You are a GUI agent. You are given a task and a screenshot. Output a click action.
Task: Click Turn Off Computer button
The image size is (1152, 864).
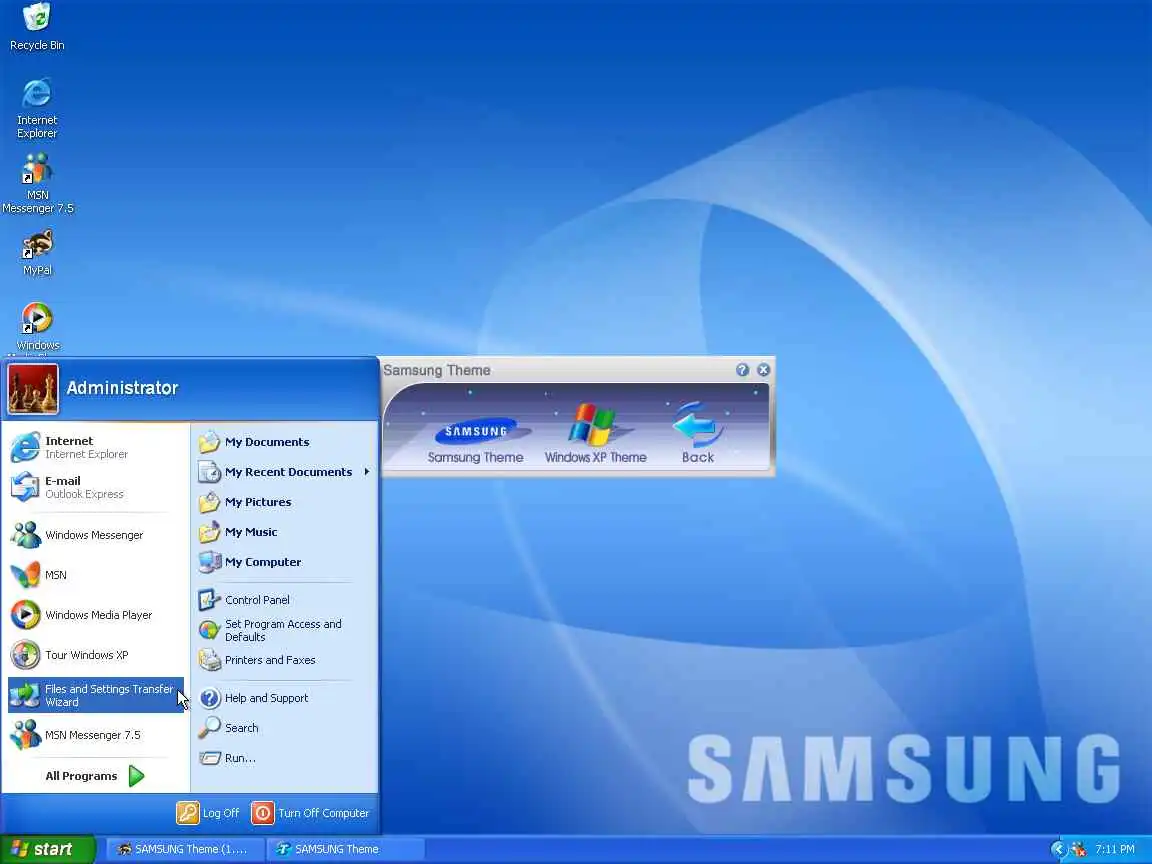click(x=310, y=813)
